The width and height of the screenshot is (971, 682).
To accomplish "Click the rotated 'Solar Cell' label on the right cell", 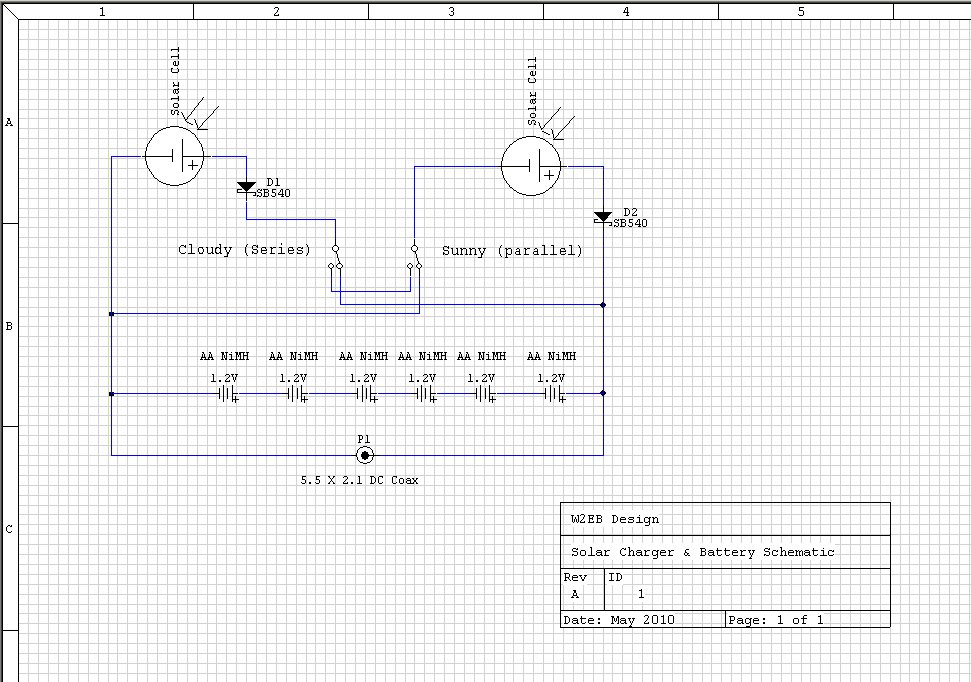I will (x=533, y=91).
